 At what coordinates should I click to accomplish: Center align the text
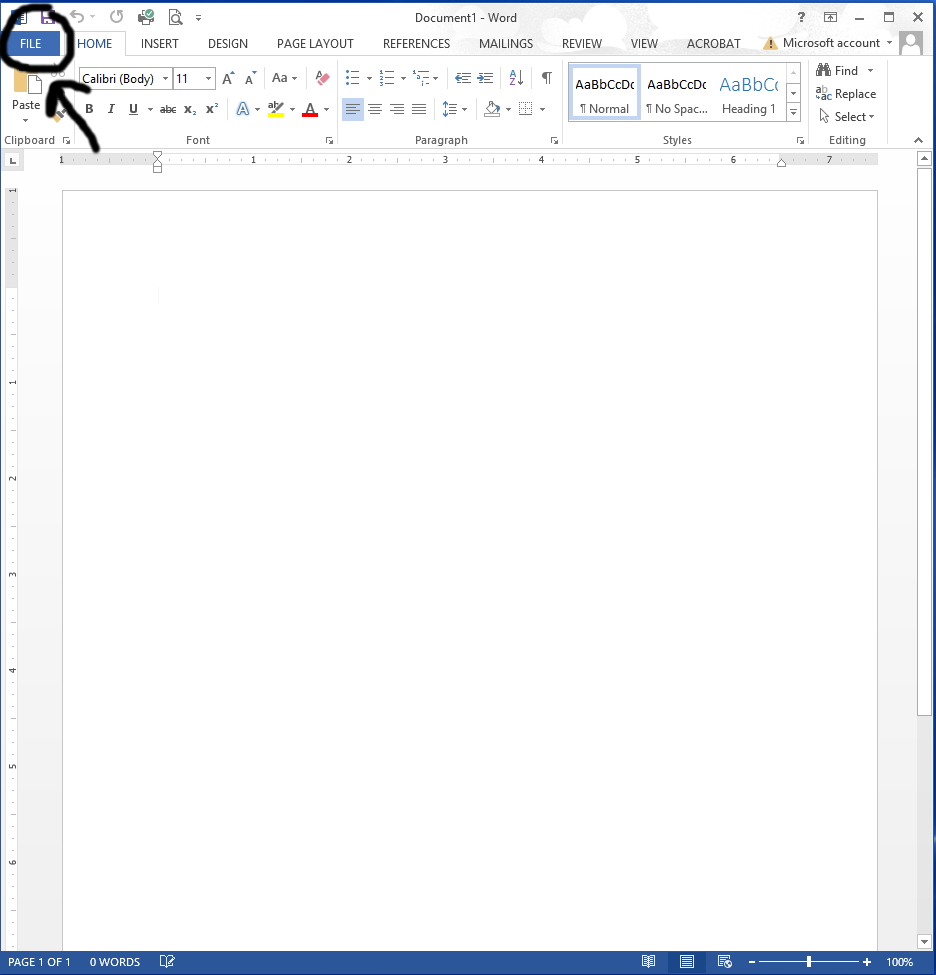tap(375, 109)
